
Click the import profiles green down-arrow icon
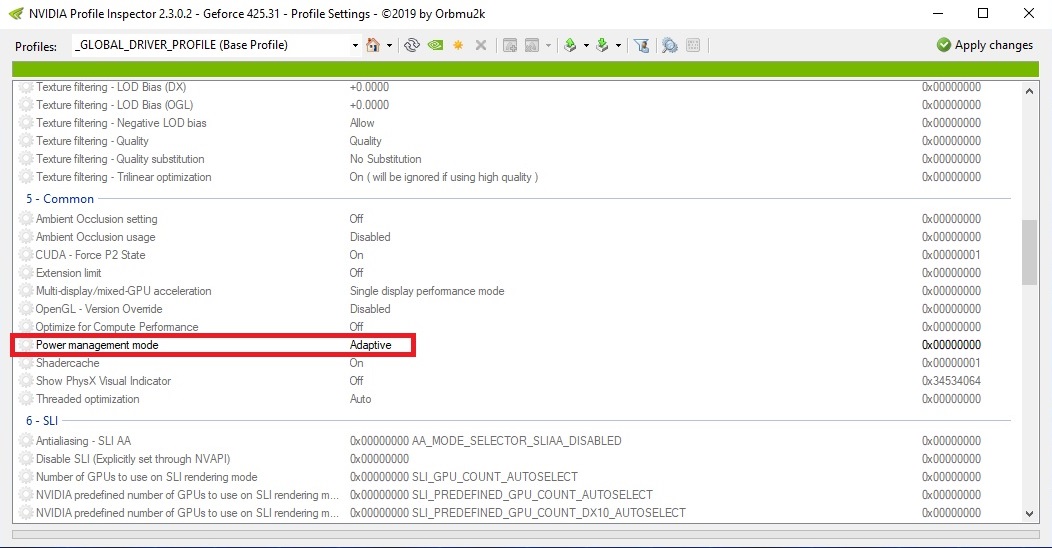click(602, 45)
